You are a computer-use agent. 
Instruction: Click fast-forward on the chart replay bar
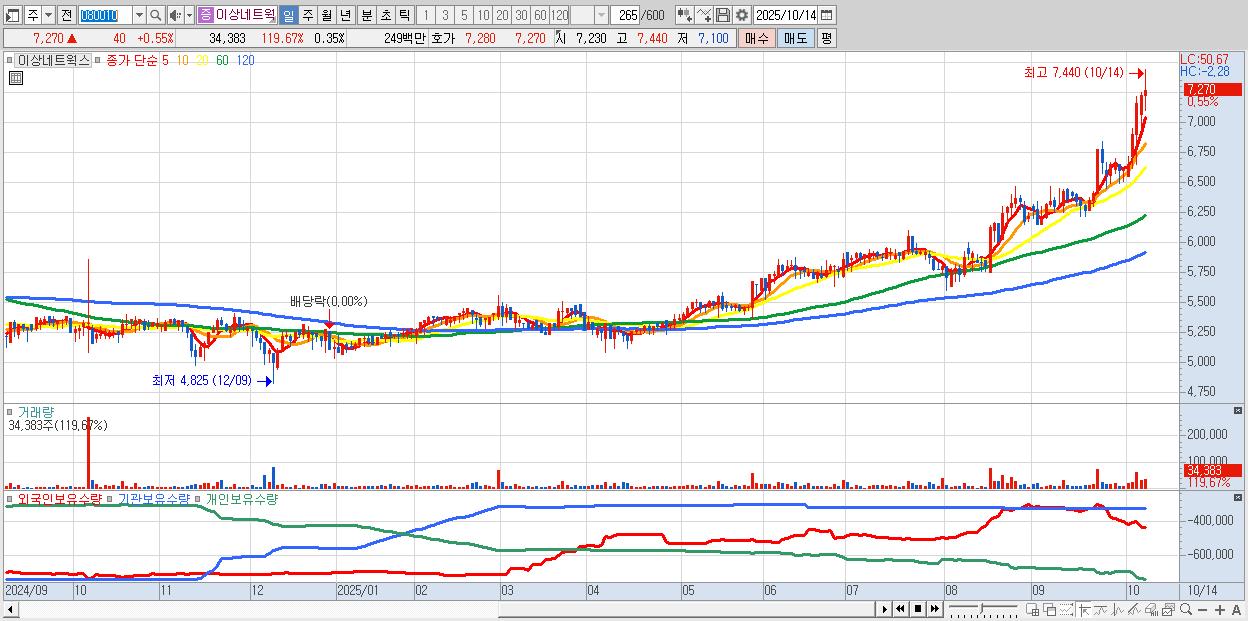934,609
